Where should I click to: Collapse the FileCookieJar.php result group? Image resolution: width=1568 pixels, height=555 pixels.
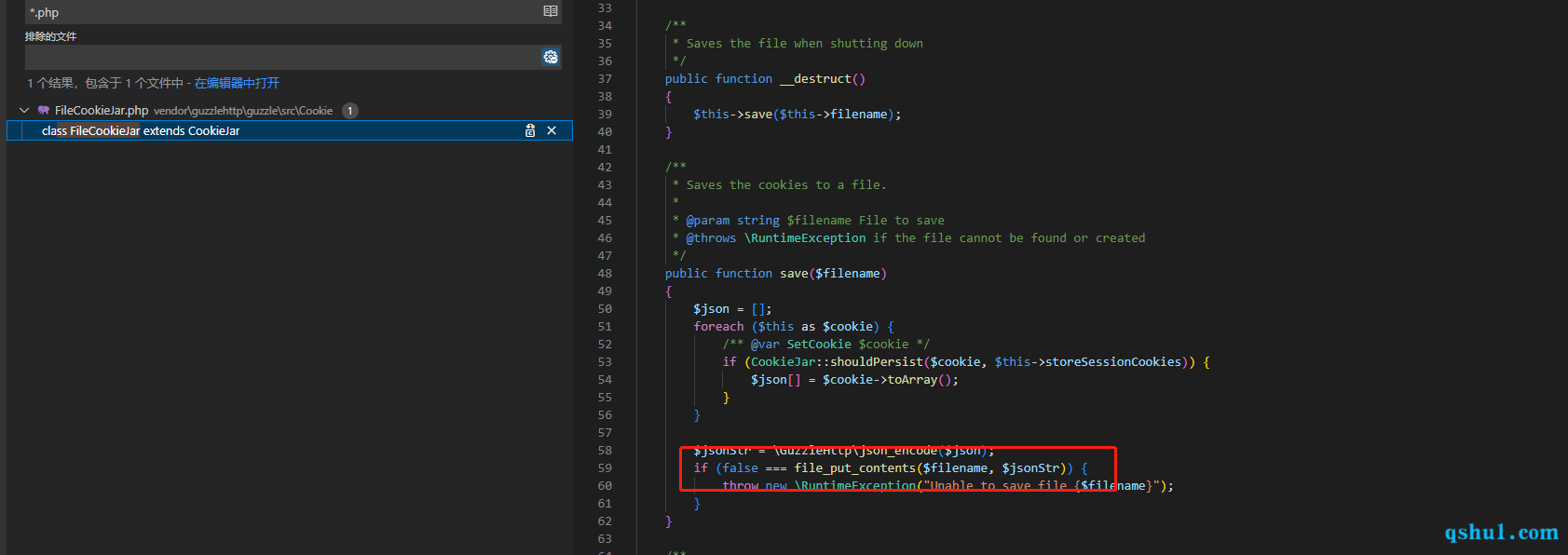[23, 110]
